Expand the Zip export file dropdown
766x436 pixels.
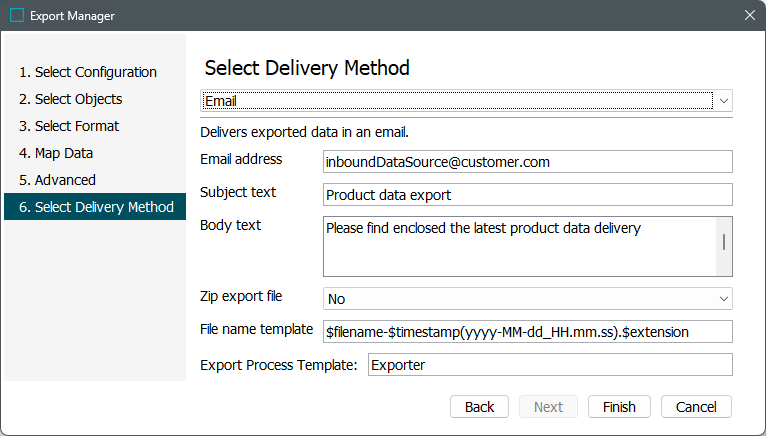(527, 299)
